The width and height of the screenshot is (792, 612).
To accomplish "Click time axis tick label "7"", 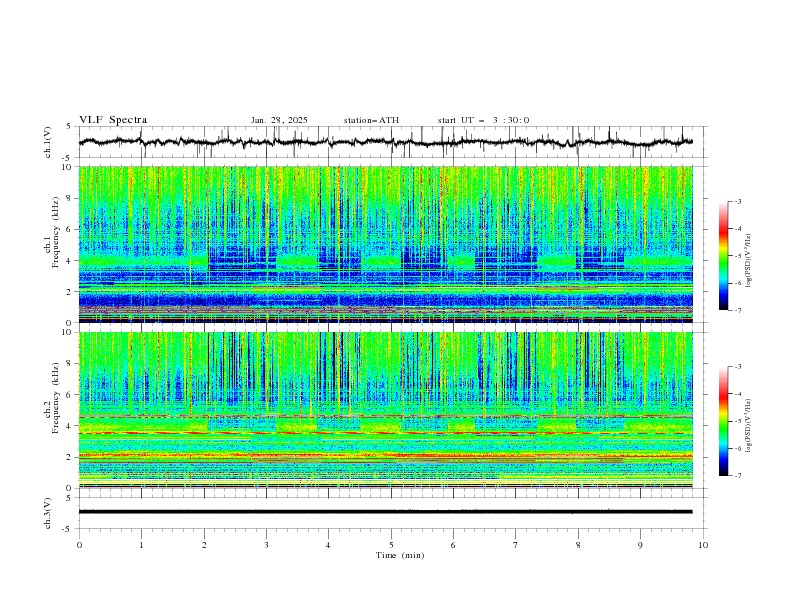I will coord(516,545).
